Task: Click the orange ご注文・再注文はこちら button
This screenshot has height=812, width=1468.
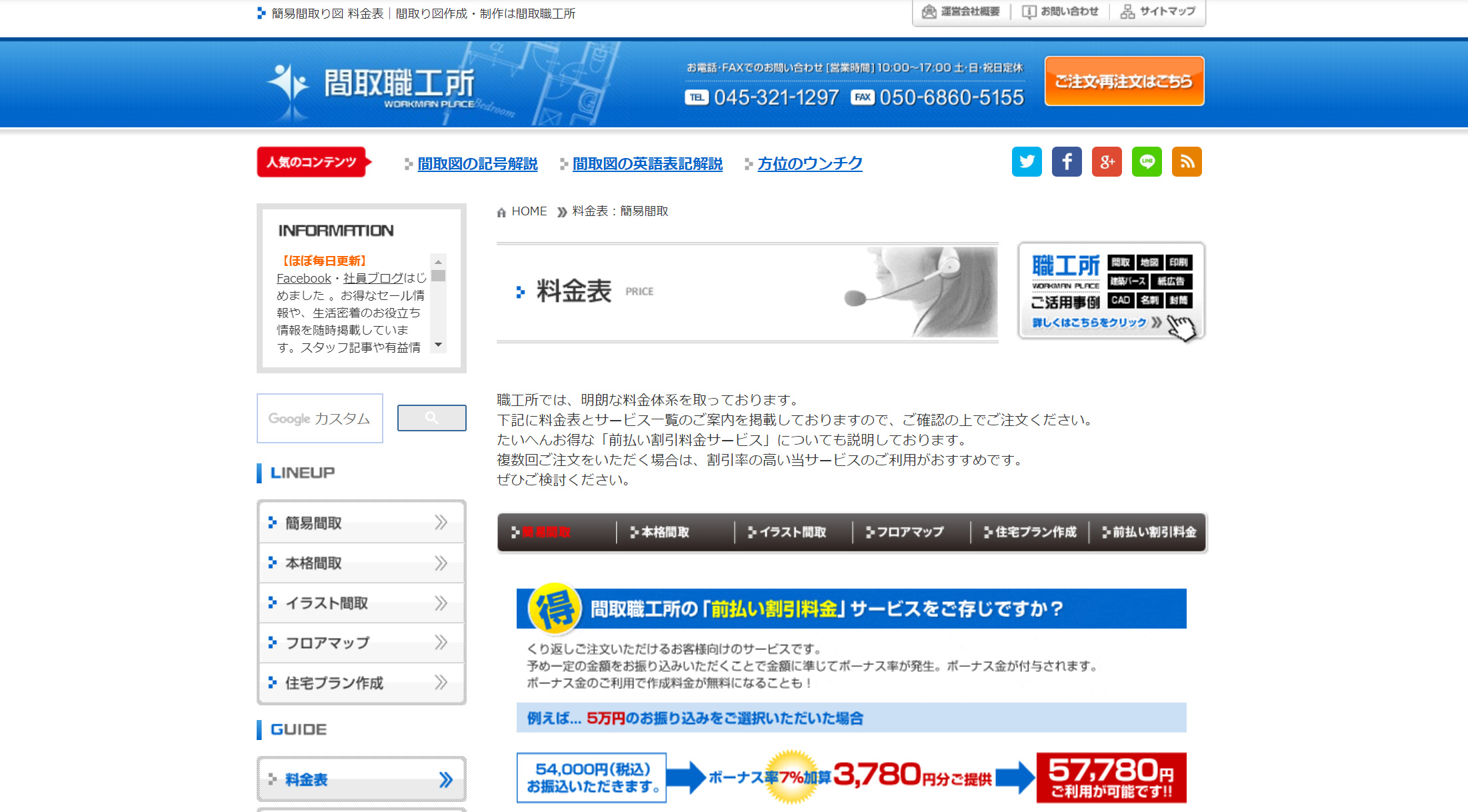Action: [1124, 81]
